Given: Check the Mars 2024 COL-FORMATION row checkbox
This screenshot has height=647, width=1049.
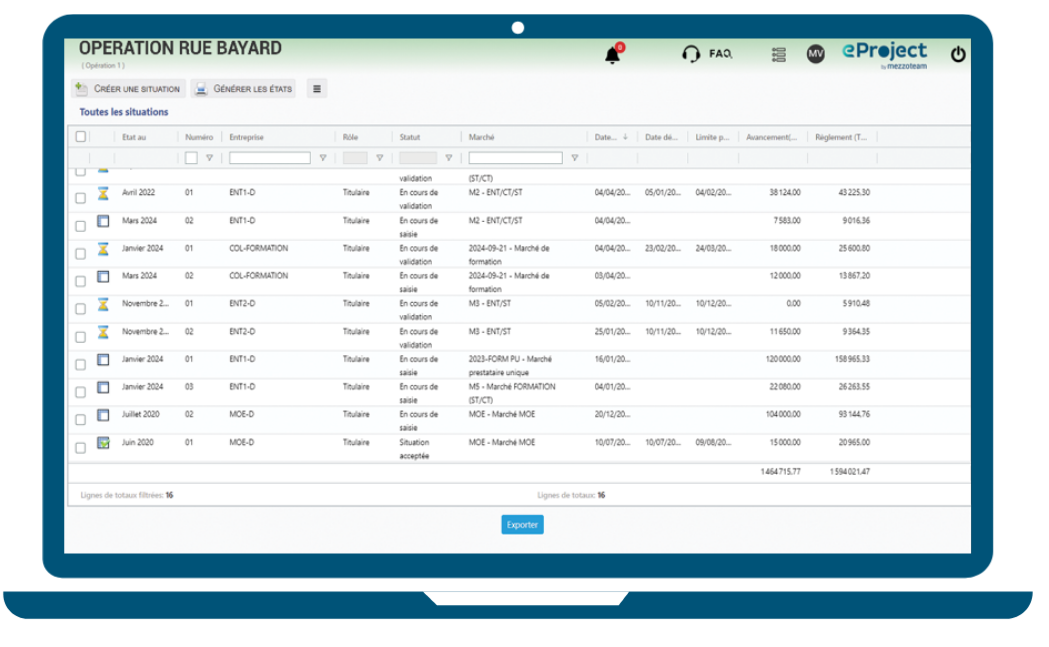Looking at the screenshot, I should (80, 281).
